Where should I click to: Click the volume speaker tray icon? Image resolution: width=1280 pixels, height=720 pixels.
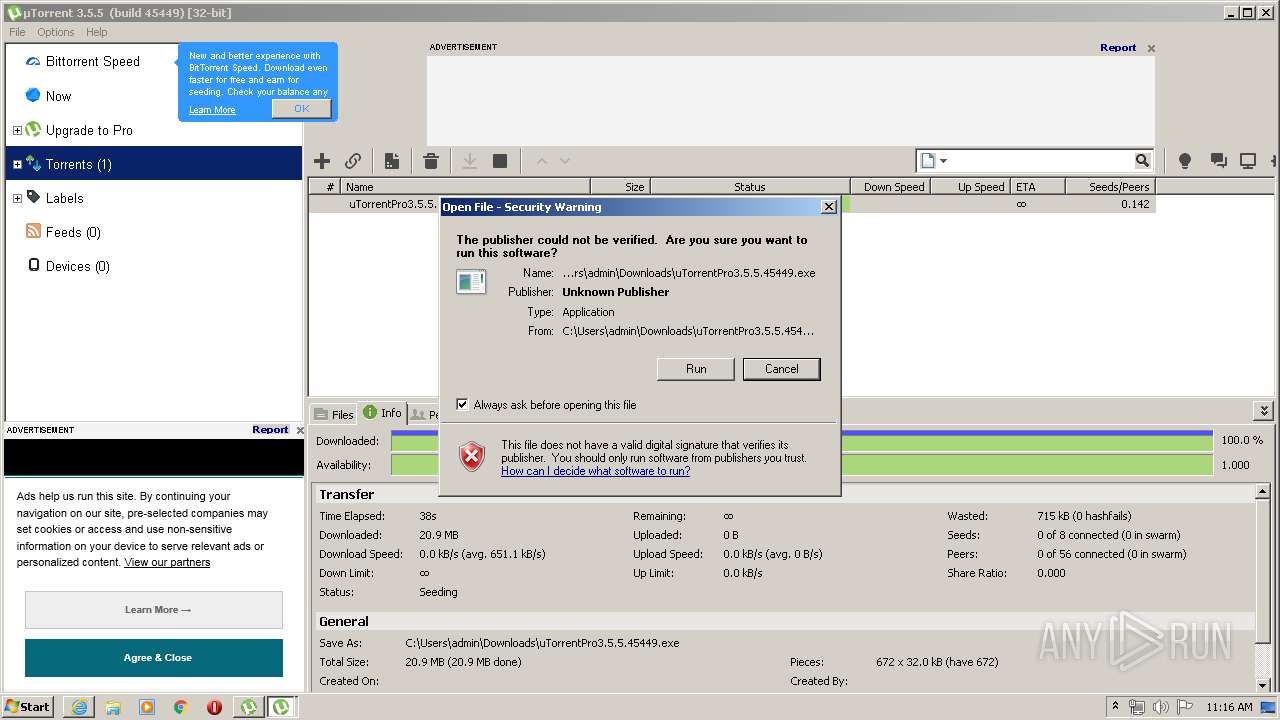[x=1161, y=707]
